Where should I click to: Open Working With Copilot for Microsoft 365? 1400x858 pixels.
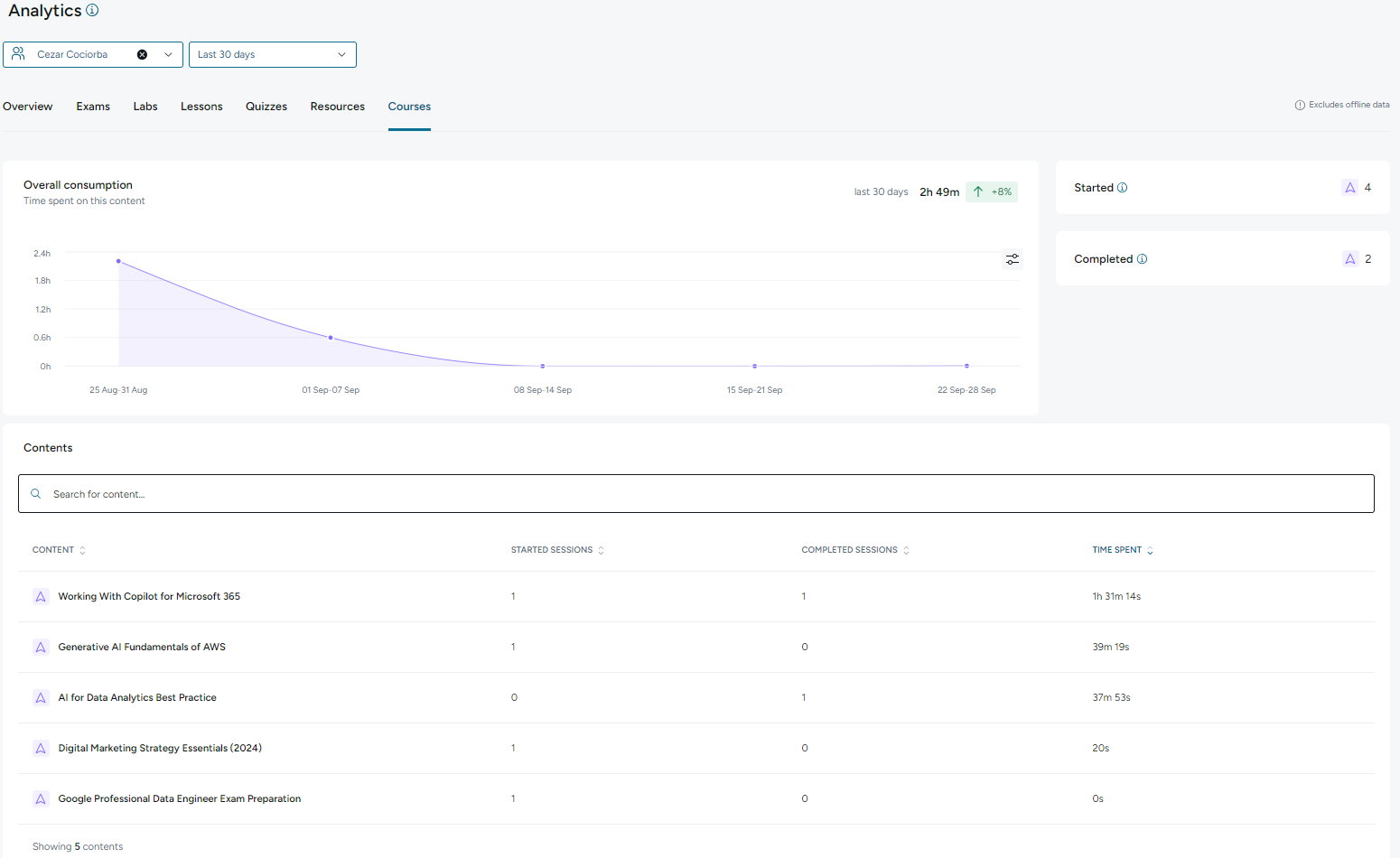tap(149, 596)
